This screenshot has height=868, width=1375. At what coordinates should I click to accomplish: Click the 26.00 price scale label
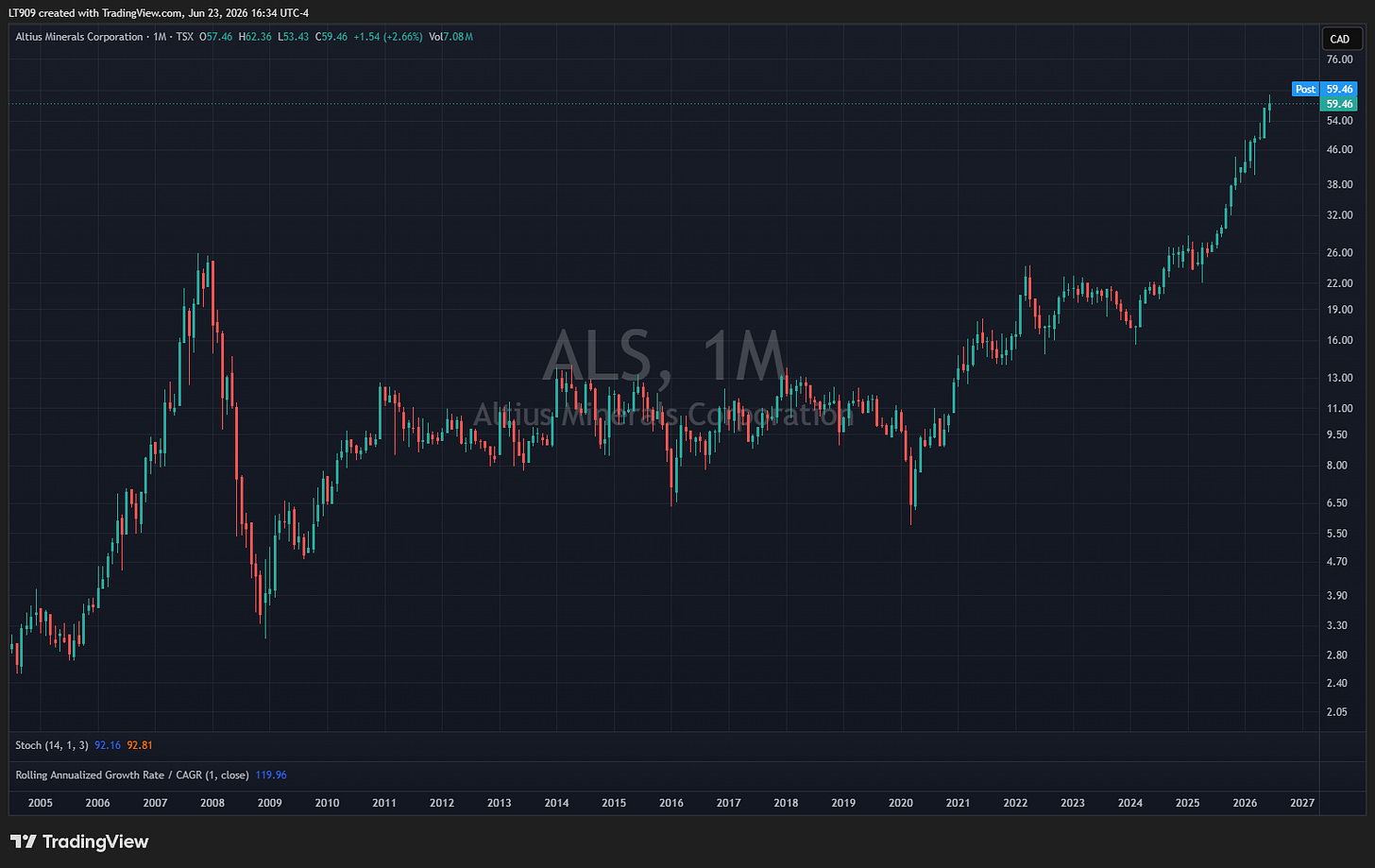[x=1339, y=252]
